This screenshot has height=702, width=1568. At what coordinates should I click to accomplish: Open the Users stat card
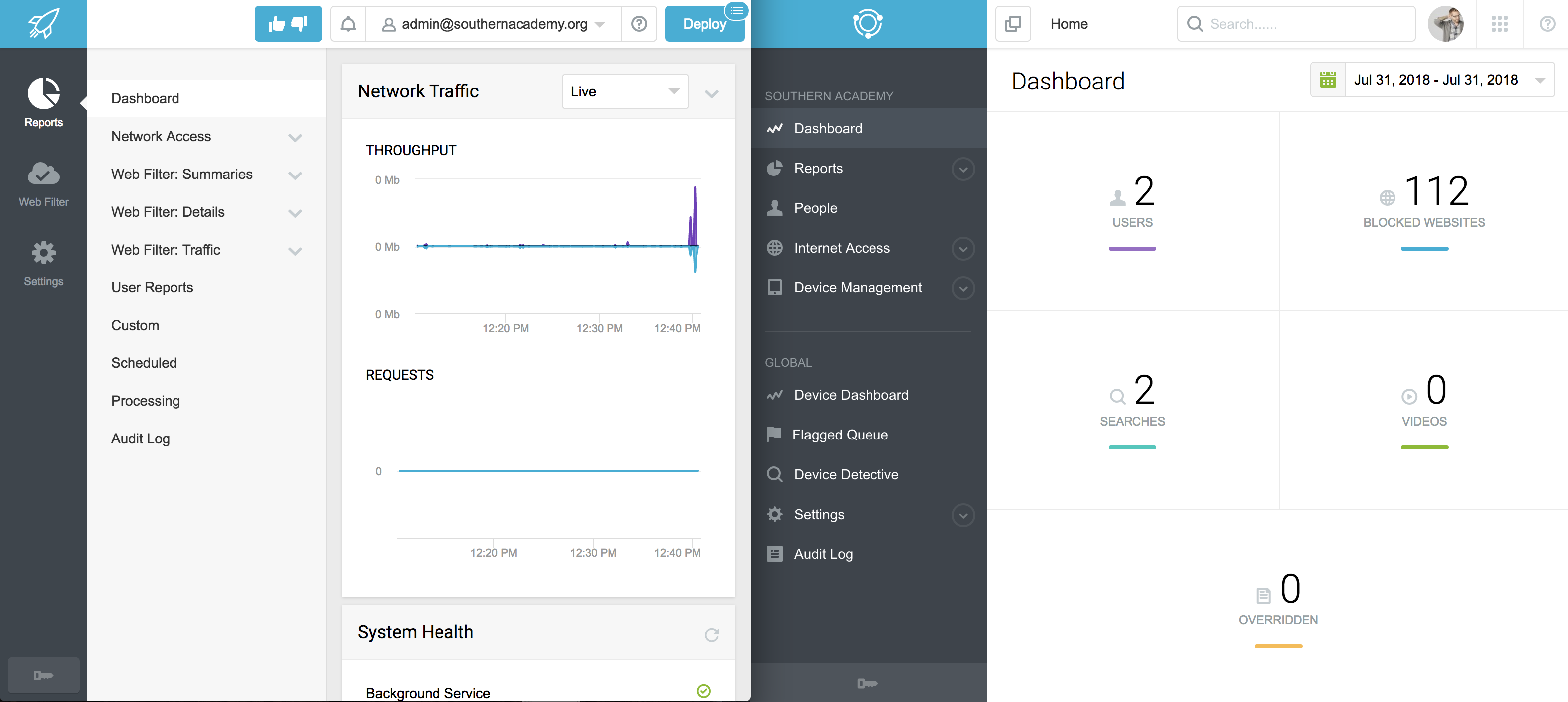1132,211
